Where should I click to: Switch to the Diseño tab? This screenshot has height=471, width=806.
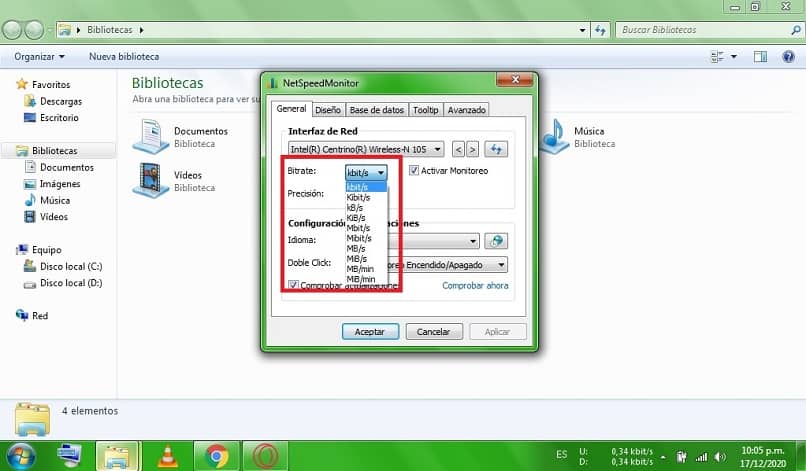pos(328,110)
